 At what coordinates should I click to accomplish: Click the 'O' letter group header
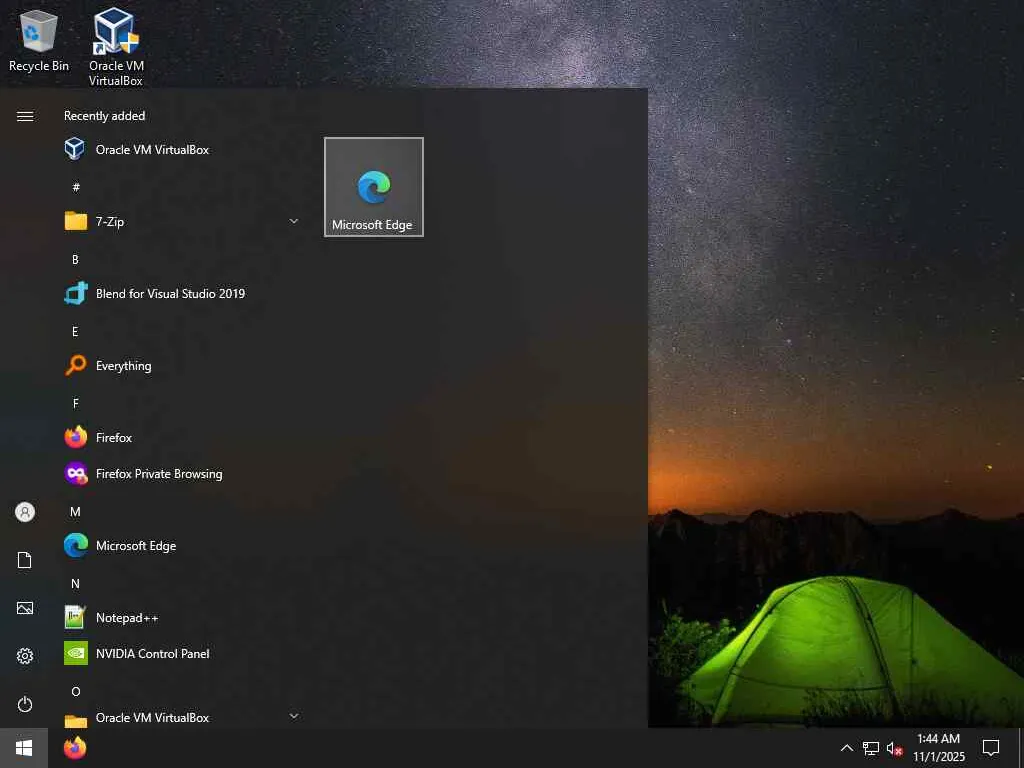[x=75, y=692]
